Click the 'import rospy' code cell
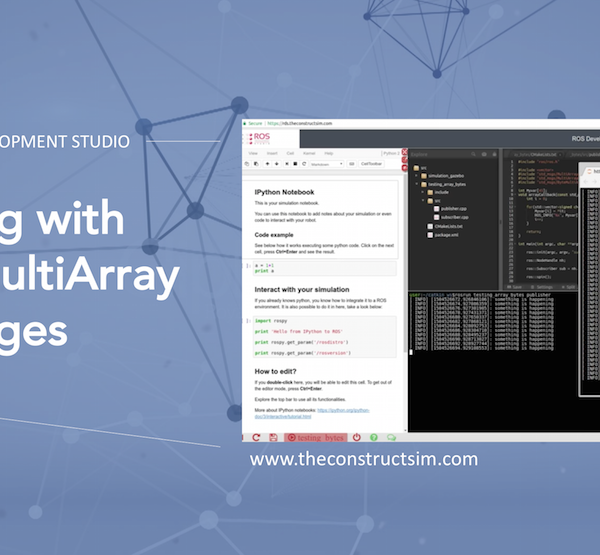Viewport: 600px width, 555px height. [324, 337]
